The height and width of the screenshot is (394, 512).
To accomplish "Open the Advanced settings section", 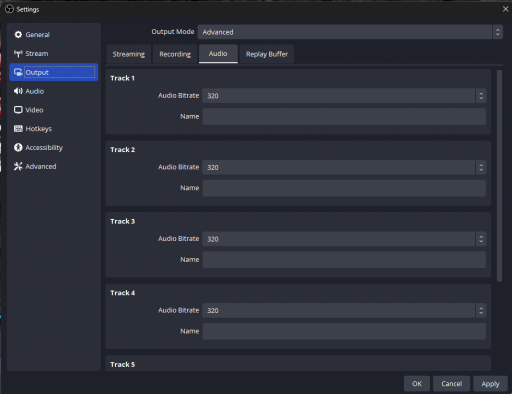I will [x=54, y=166].
